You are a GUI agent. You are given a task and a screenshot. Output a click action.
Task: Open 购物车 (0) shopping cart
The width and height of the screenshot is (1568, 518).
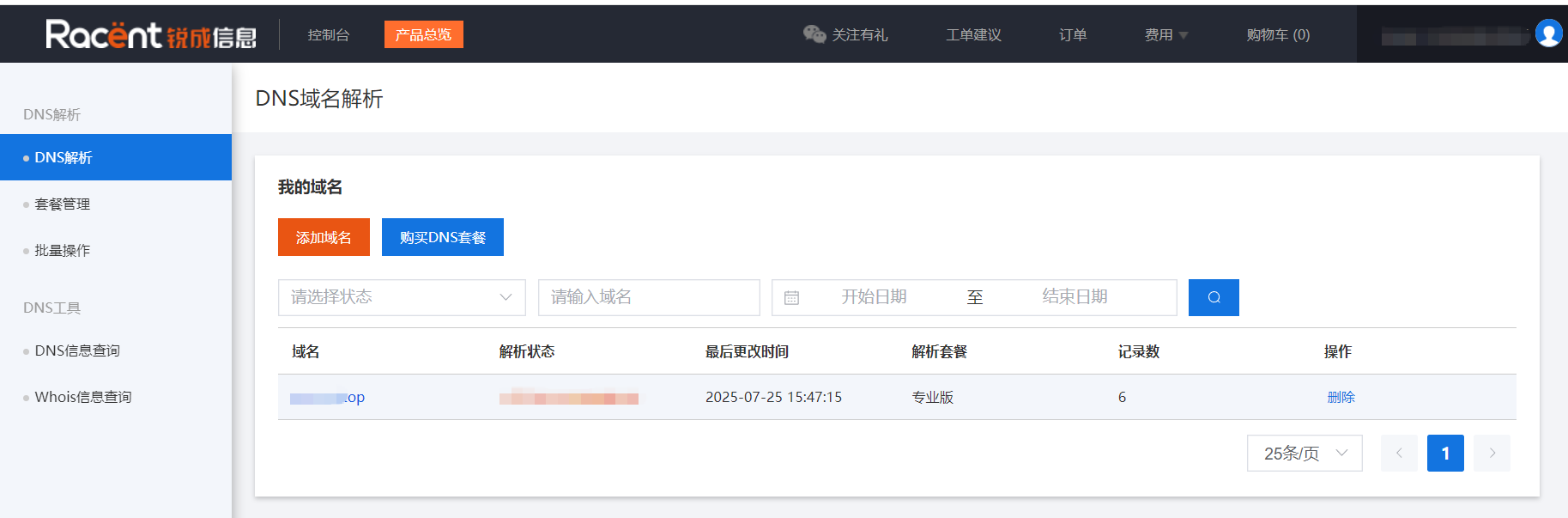coord(1277,34)
